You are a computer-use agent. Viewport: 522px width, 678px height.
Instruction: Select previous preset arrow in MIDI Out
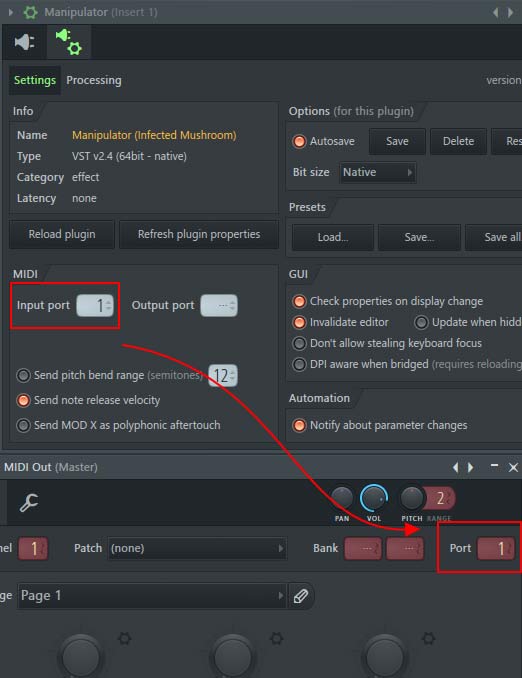(x=455, y=467)
